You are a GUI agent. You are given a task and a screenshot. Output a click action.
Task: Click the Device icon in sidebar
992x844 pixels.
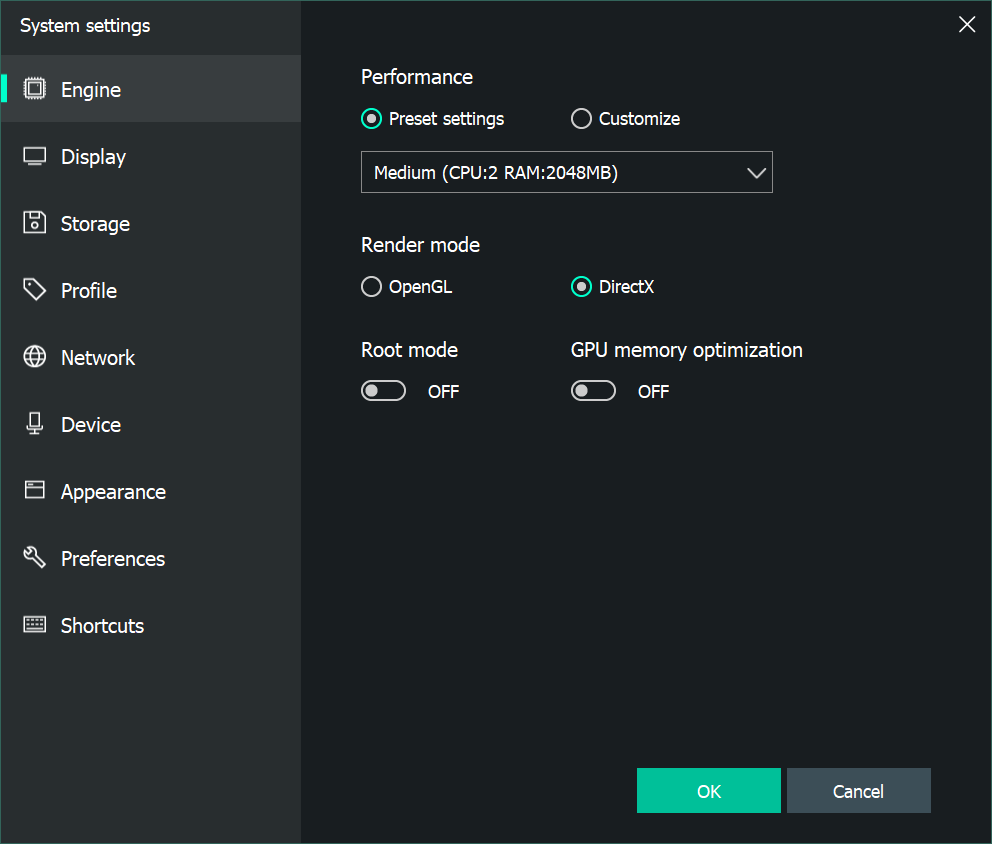(35, 423)
